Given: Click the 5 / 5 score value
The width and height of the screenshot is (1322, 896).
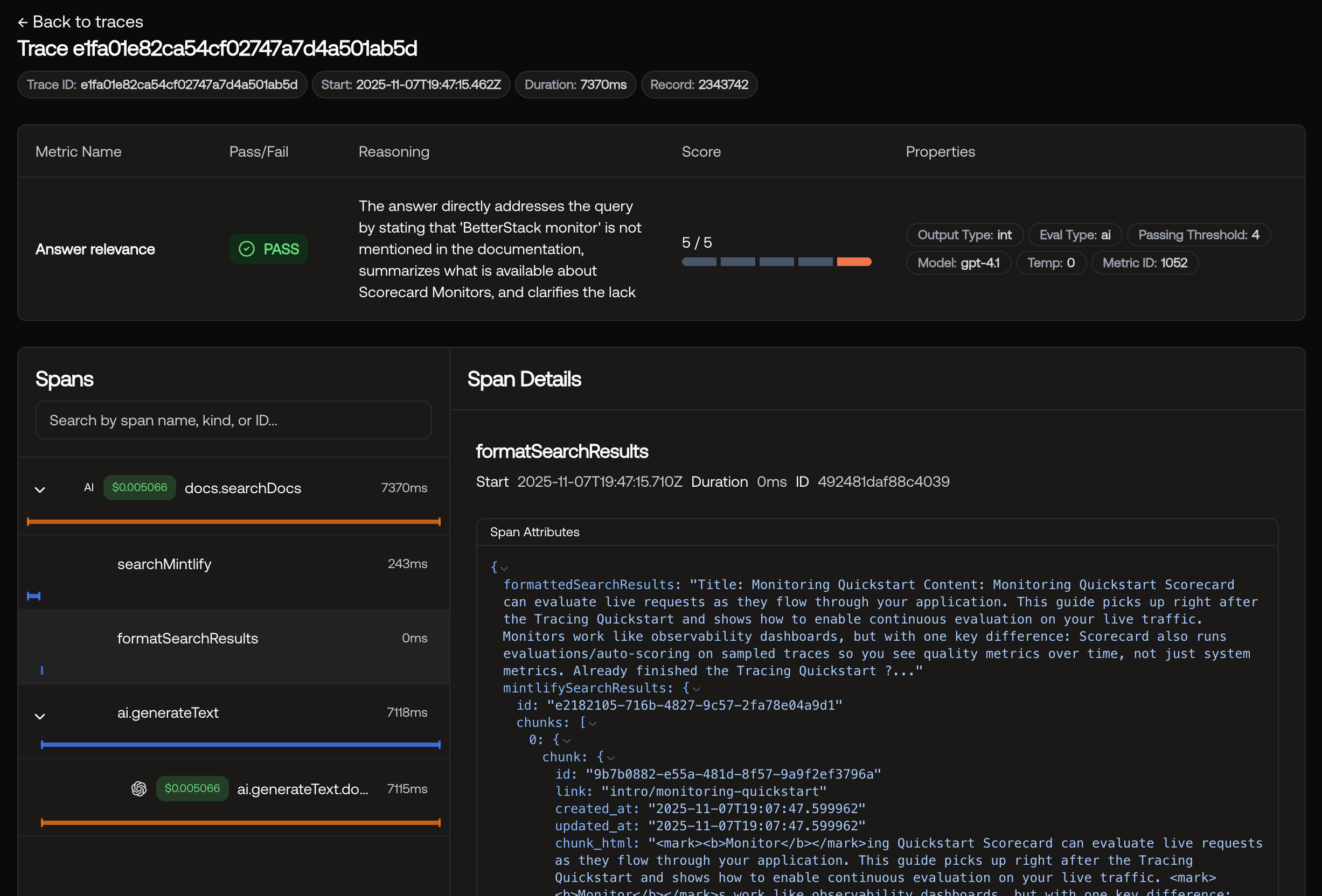Looking at the screenshot, I should (697, 243).
